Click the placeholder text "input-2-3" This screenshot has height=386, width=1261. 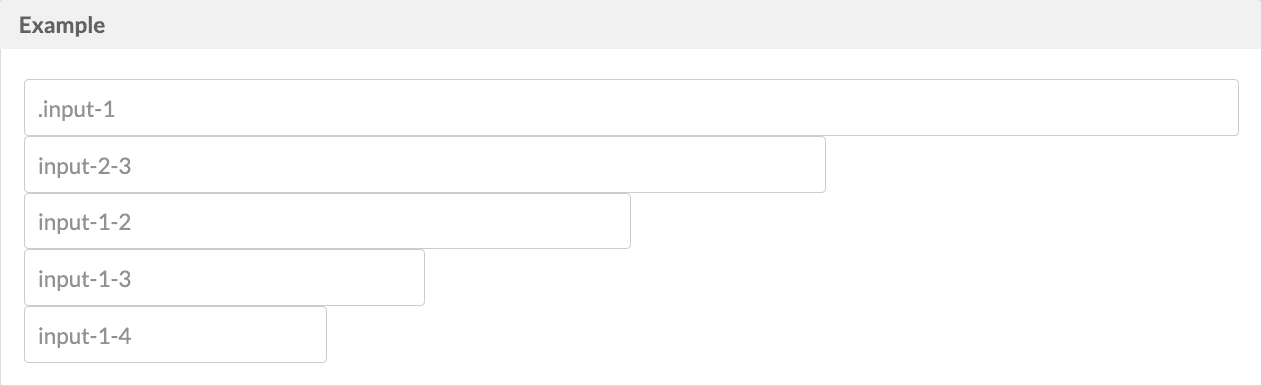85,166
